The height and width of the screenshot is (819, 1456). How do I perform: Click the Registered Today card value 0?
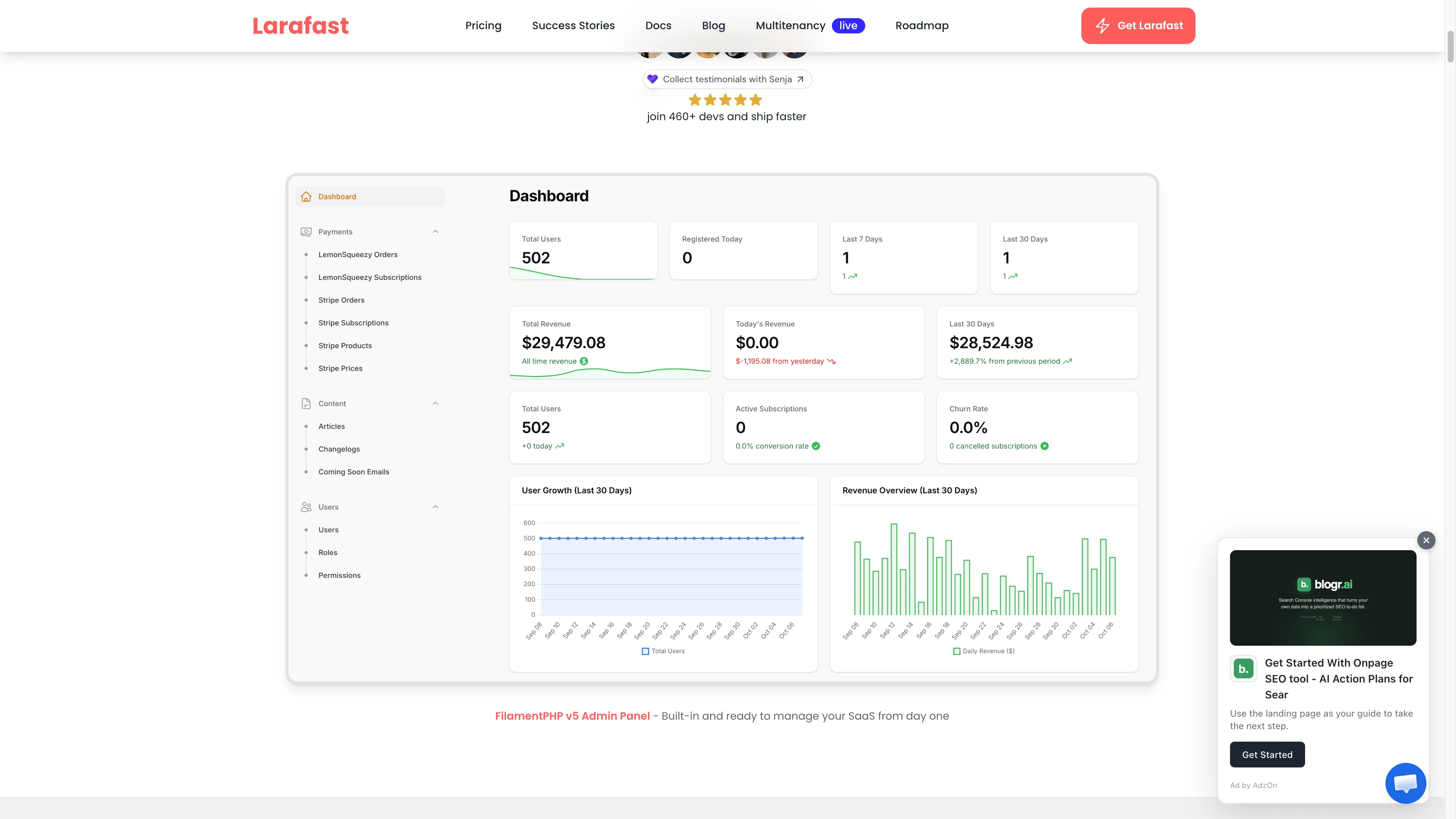point(687,258)
